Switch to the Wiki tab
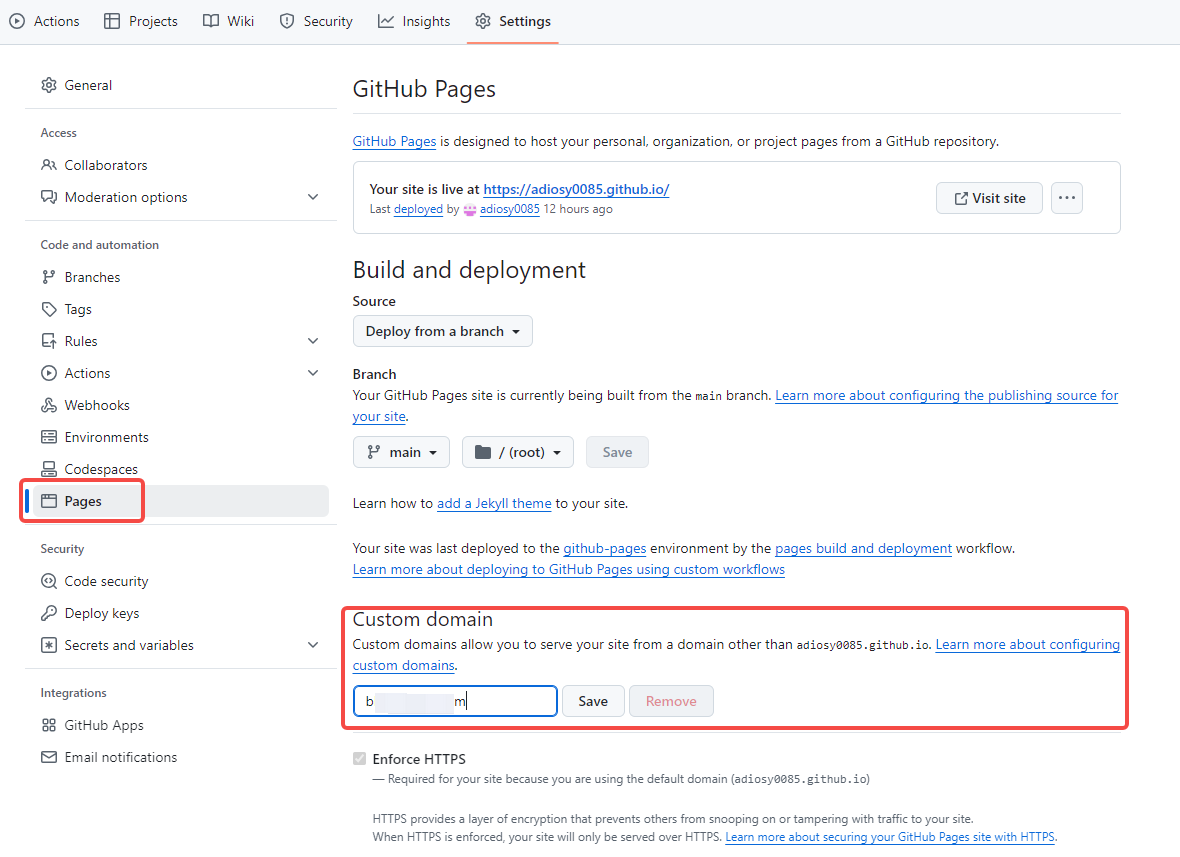Image resolution: width=1180 pixels, height=857 pixels. [229, 21]
